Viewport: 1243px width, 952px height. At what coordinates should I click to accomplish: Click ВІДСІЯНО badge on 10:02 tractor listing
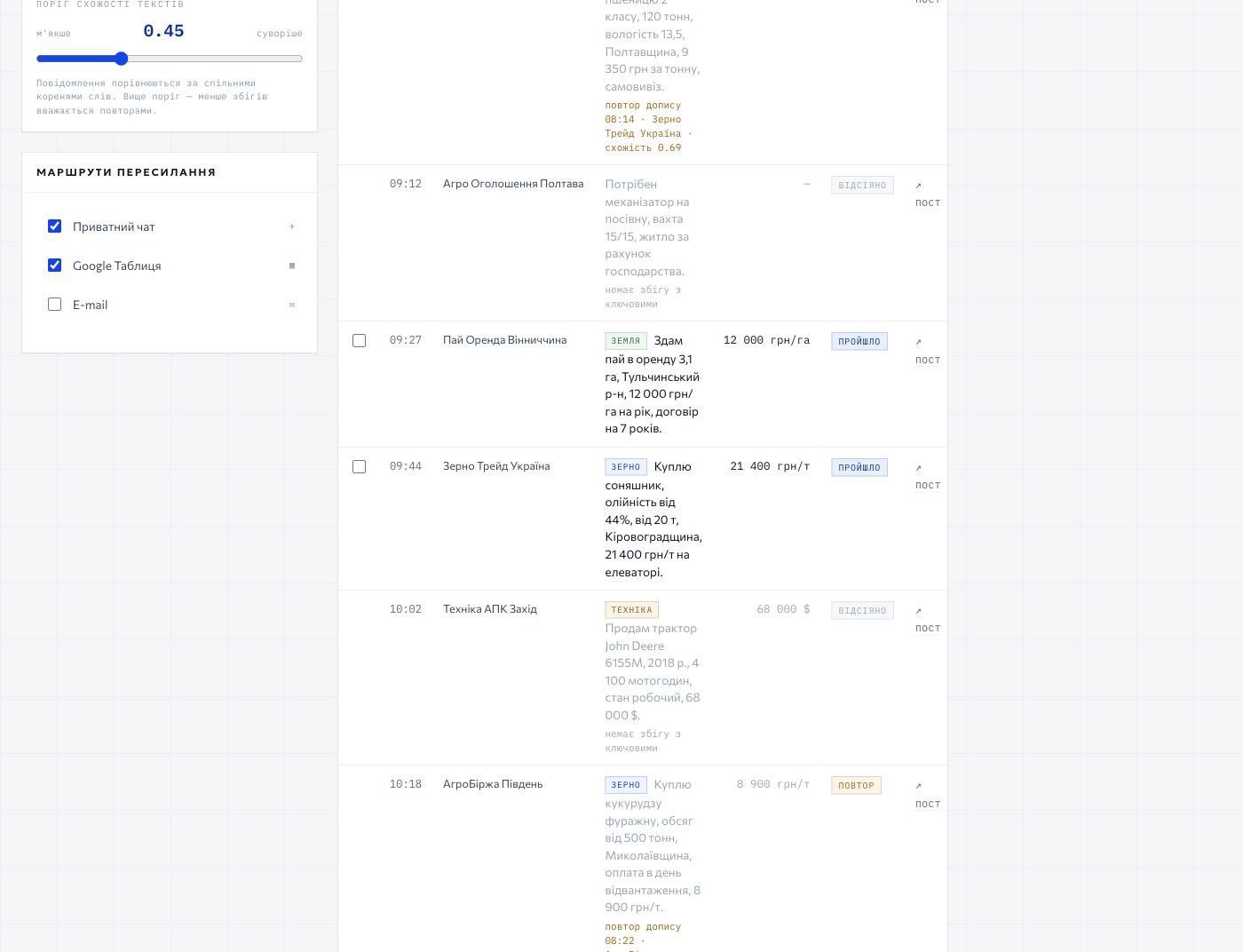coord(862,611)
